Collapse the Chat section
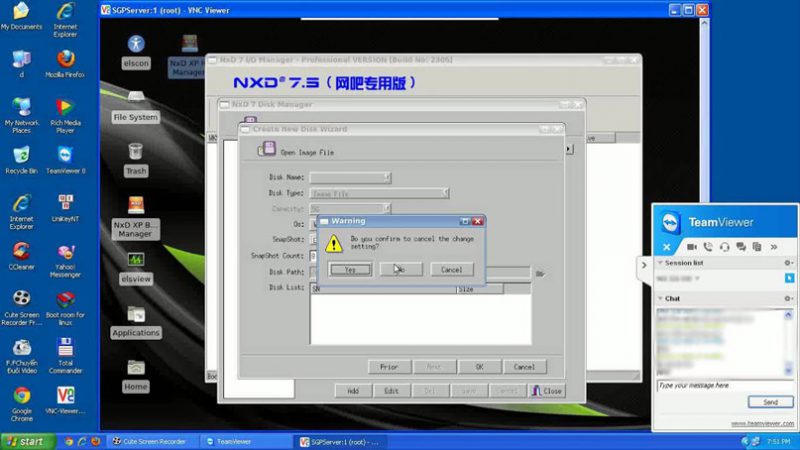The width and height of the screenshot is (800, 450). [x=660, y=298]
